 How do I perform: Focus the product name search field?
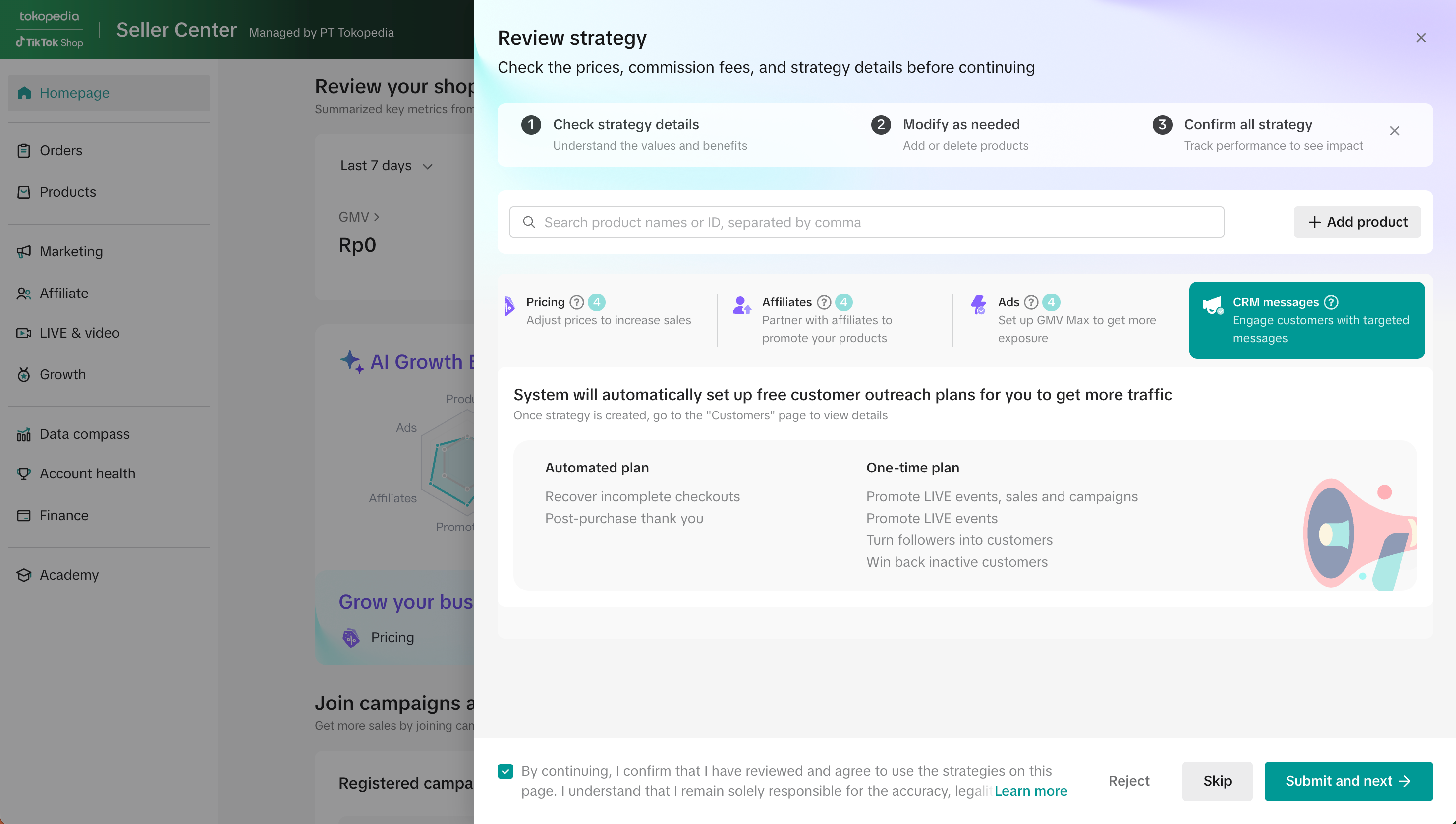(x=871, y=222)
